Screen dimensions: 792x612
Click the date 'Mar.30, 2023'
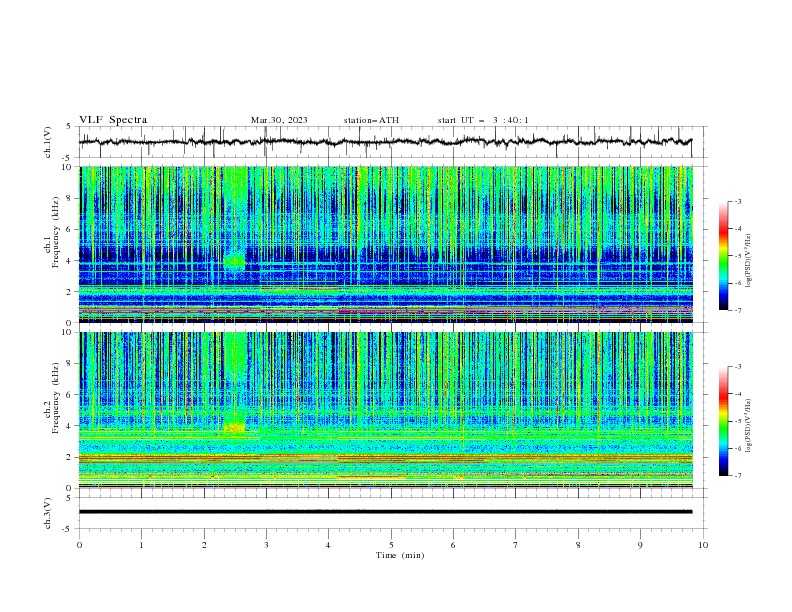(279, 120)
